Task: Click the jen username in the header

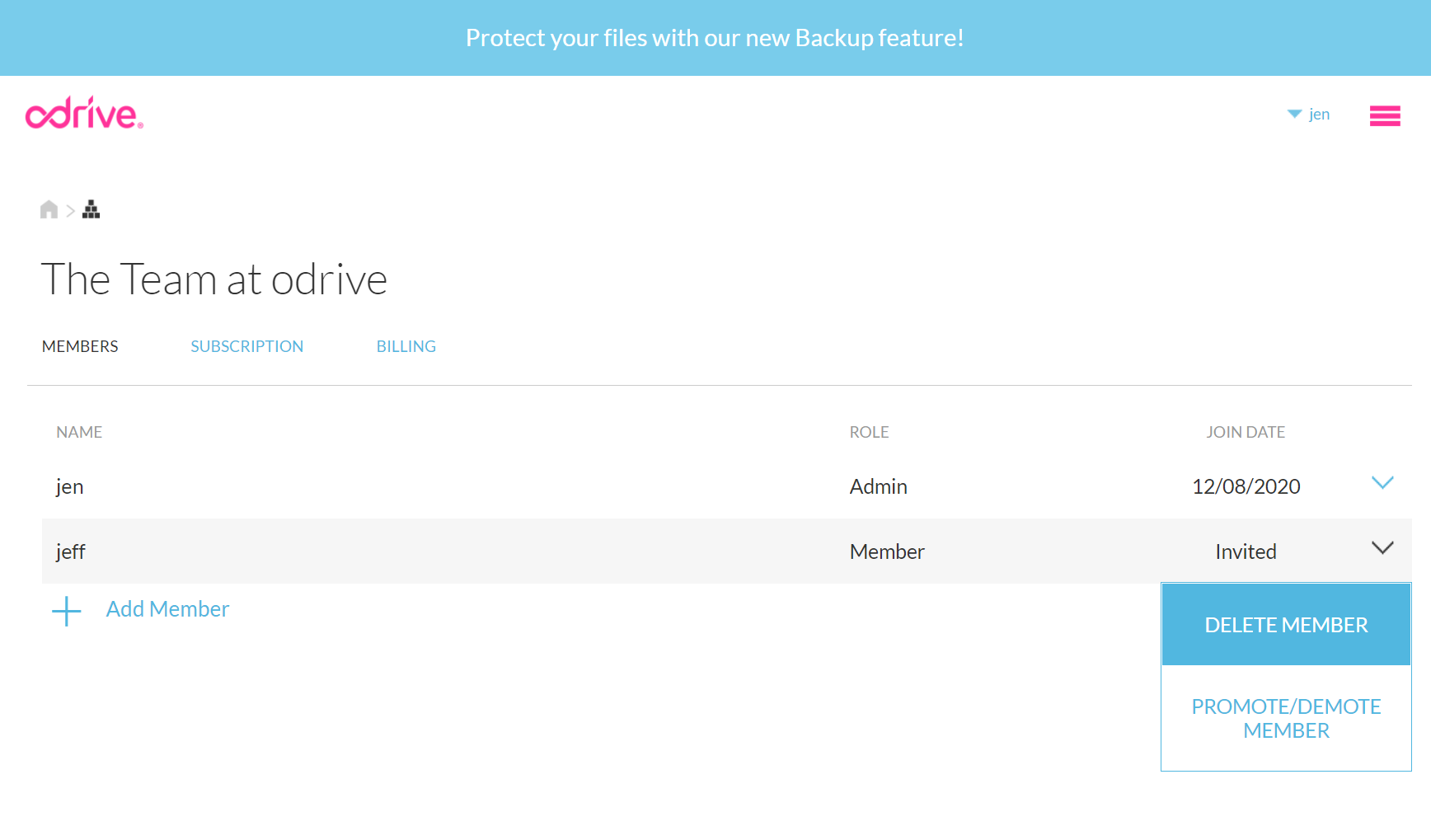Action: (1319, 115)
